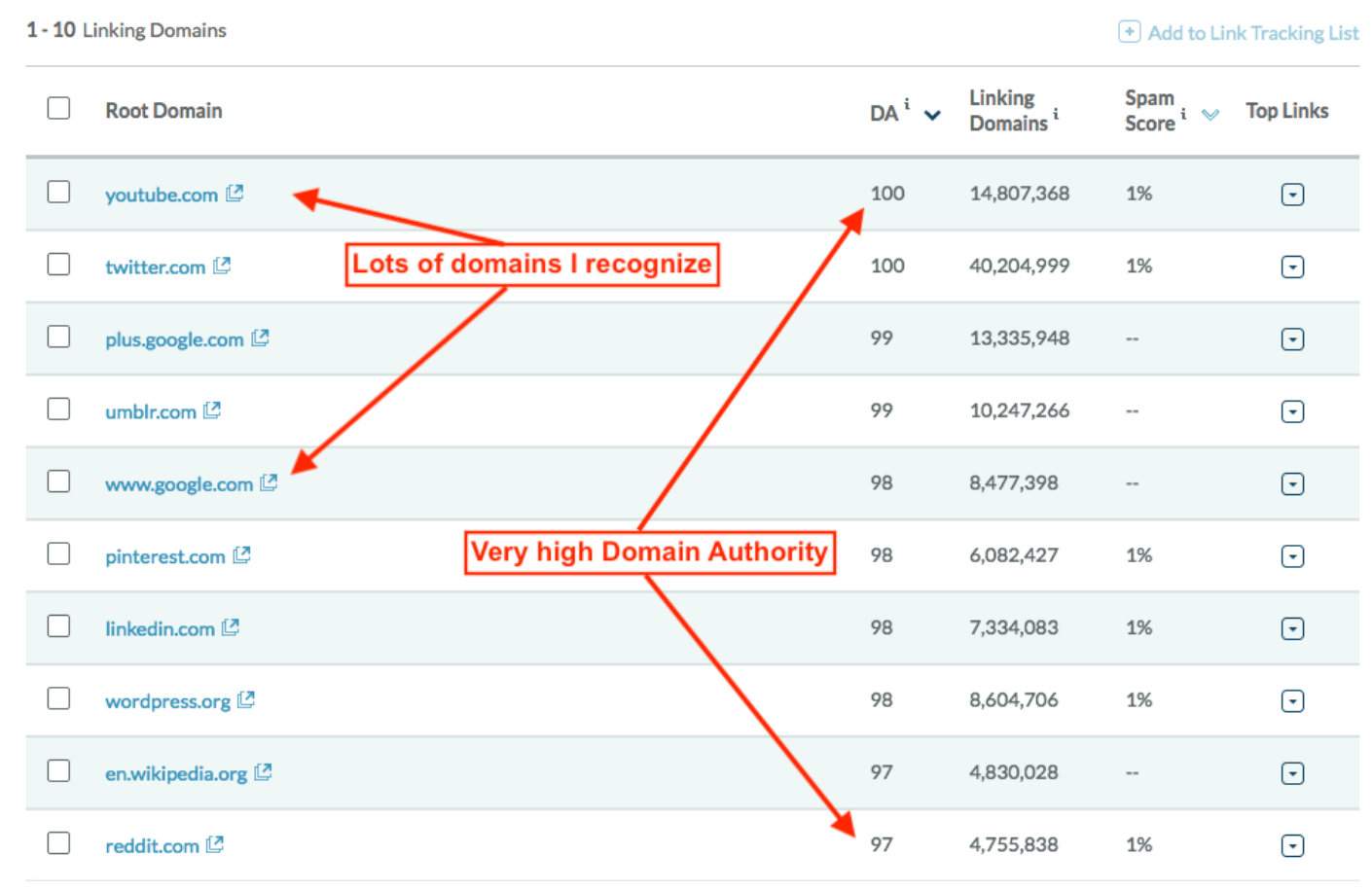Expand Top Links for plus.google.com
This screenshot has height=891, width=1372.
pyautogui.click(x=1292, y=339)
